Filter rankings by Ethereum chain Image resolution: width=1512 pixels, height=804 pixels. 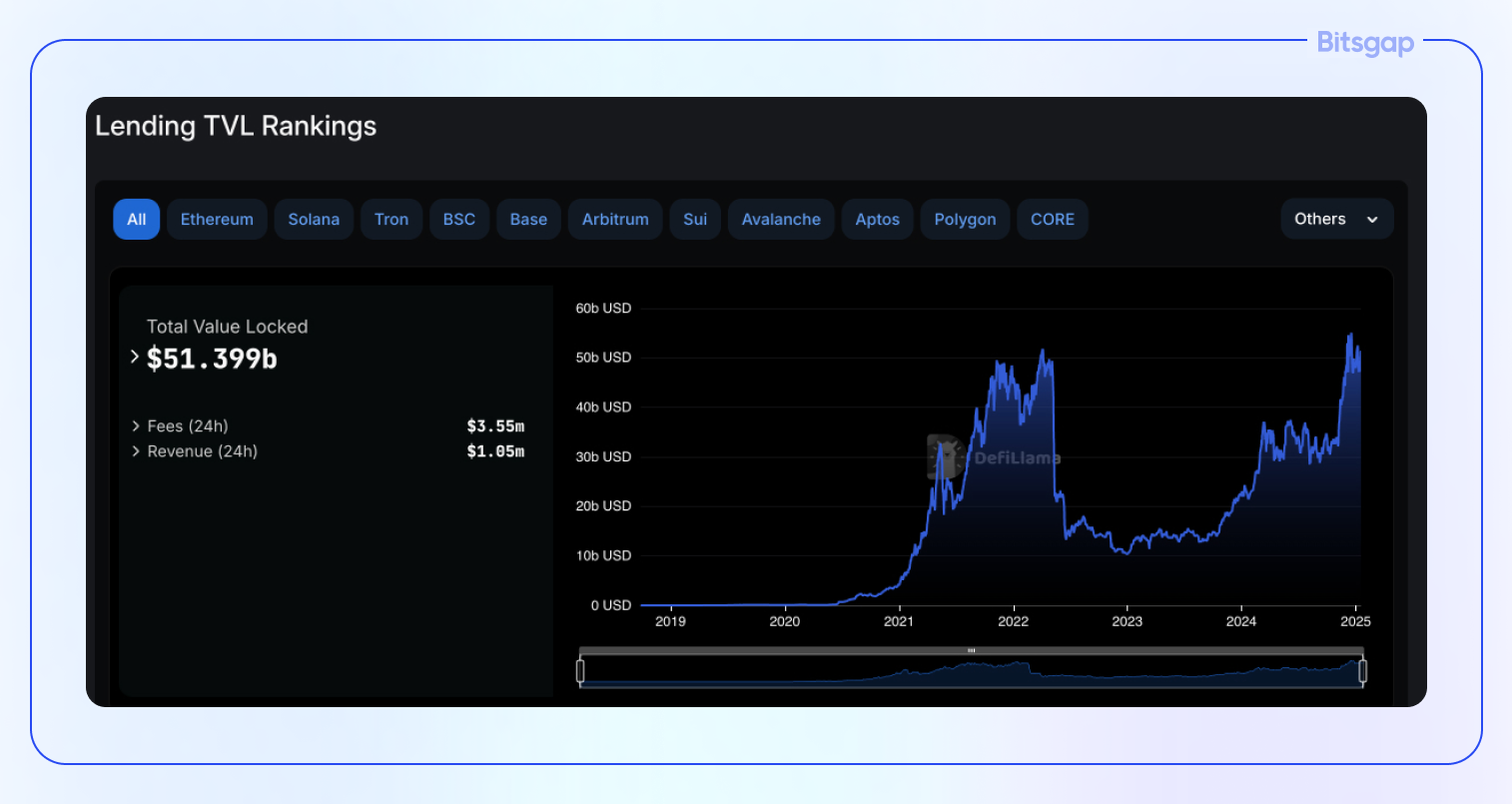pos(217,220)
